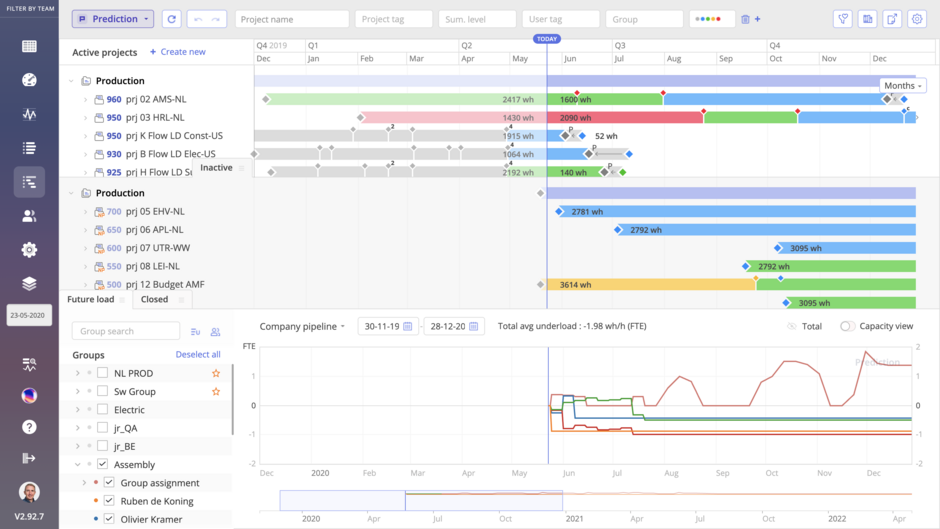This screenshot has height=529, width=940.
Task: Click the redo arrow in toolbar
Action: pos(216,19)
